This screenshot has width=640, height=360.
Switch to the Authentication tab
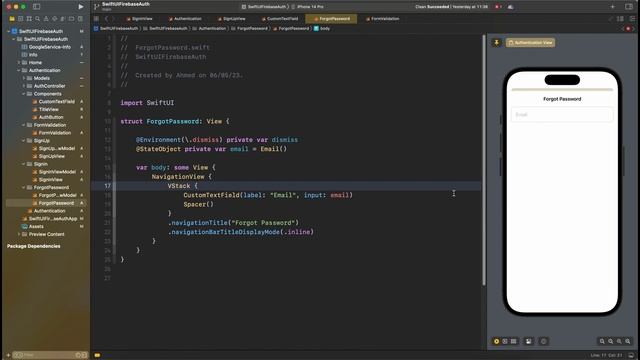pyautogui.click(x=185, y=19)
